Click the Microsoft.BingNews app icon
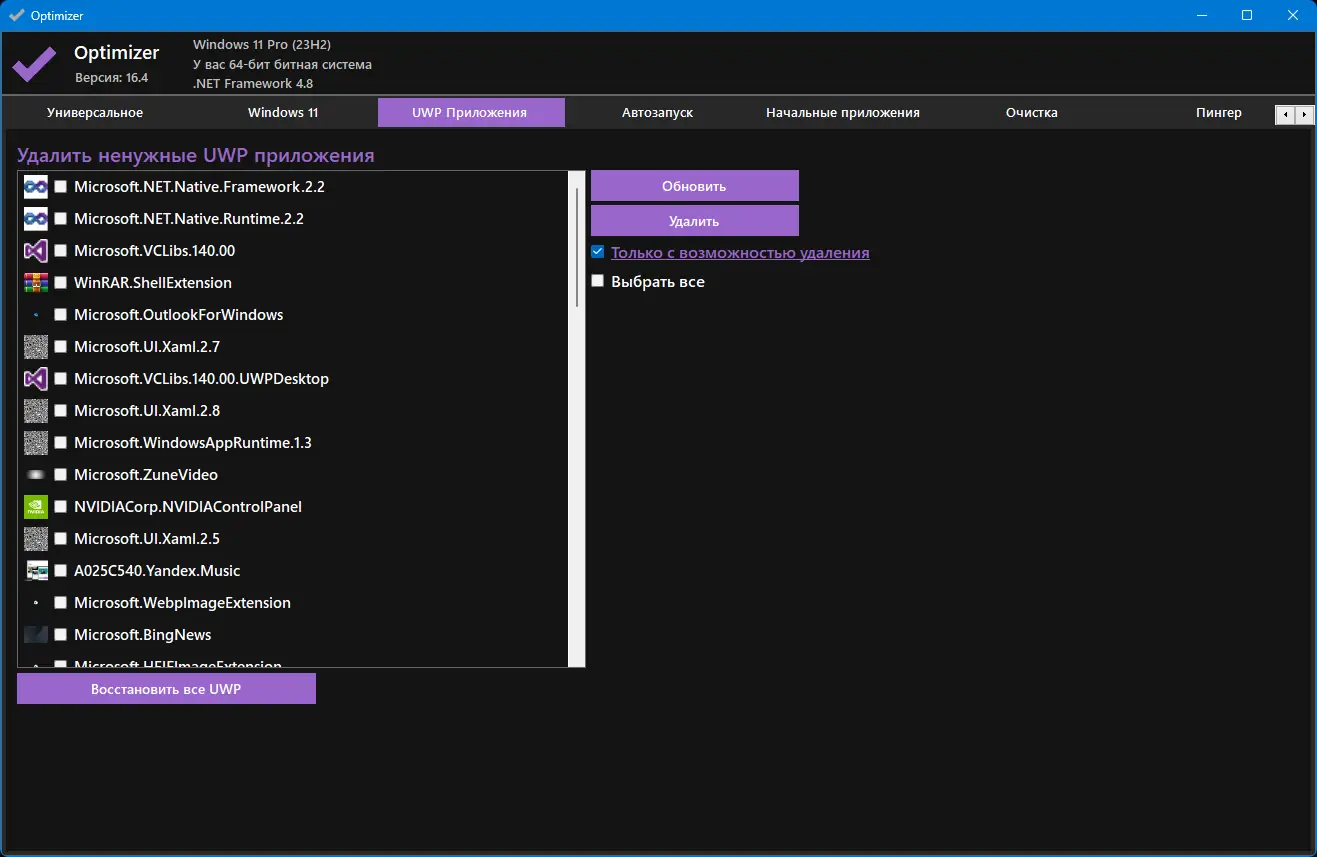Image resolution: width=1317 pixels, height=857 pixels. [36, 634]
